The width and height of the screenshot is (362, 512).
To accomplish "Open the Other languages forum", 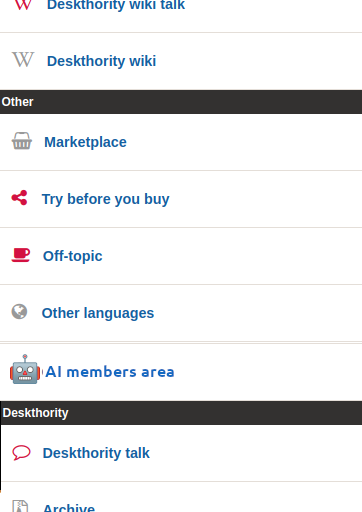I will coord(98,313).
